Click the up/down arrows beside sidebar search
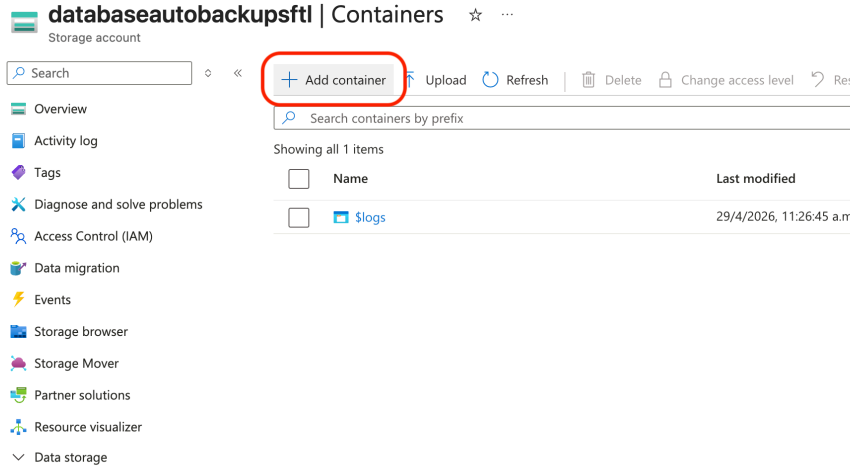The height and width of the screenshot is (468, 850). click(208, 73)
